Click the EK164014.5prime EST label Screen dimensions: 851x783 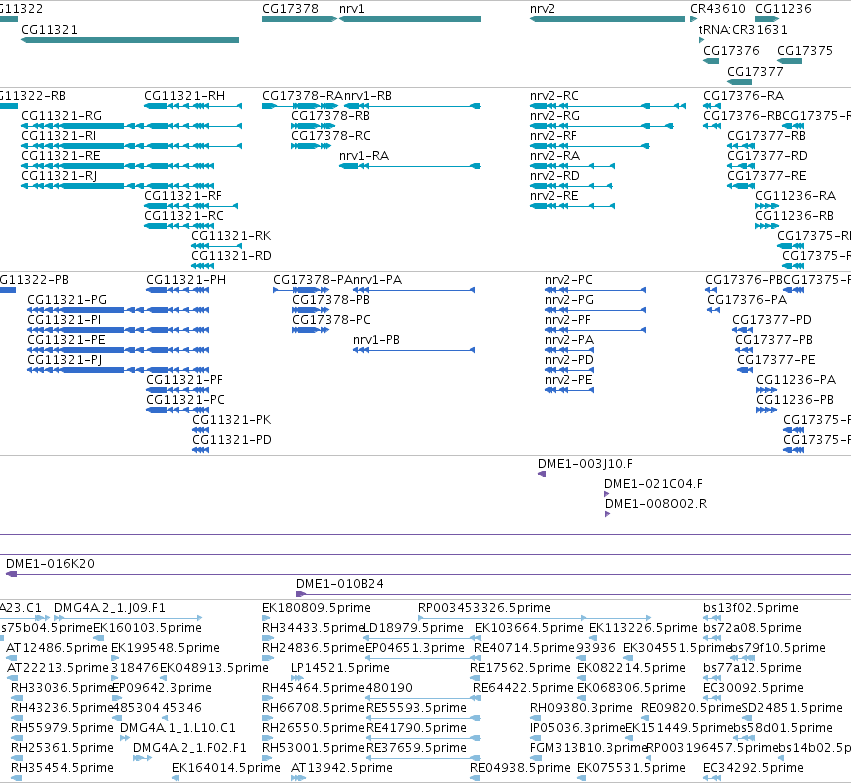click(x=226, y=768)
